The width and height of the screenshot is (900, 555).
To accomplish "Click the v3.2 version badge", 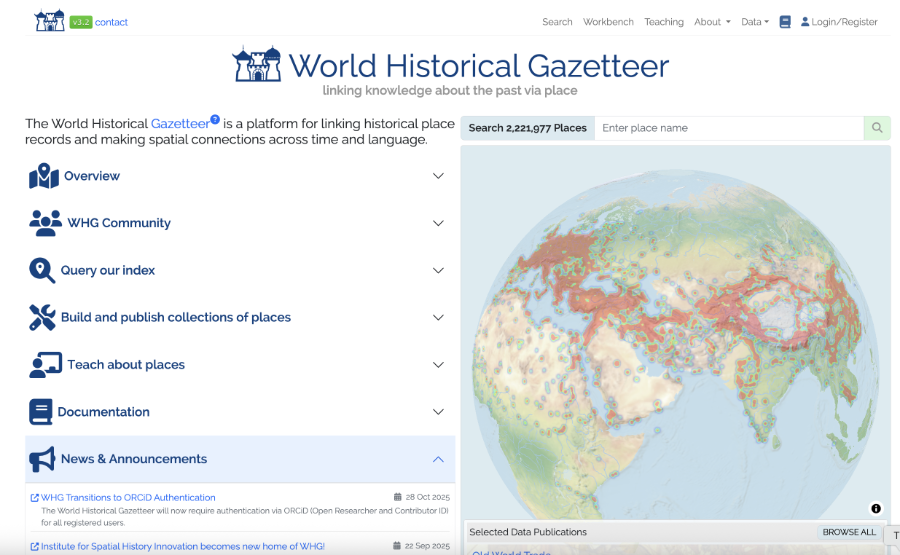I will tap(81, 22).
